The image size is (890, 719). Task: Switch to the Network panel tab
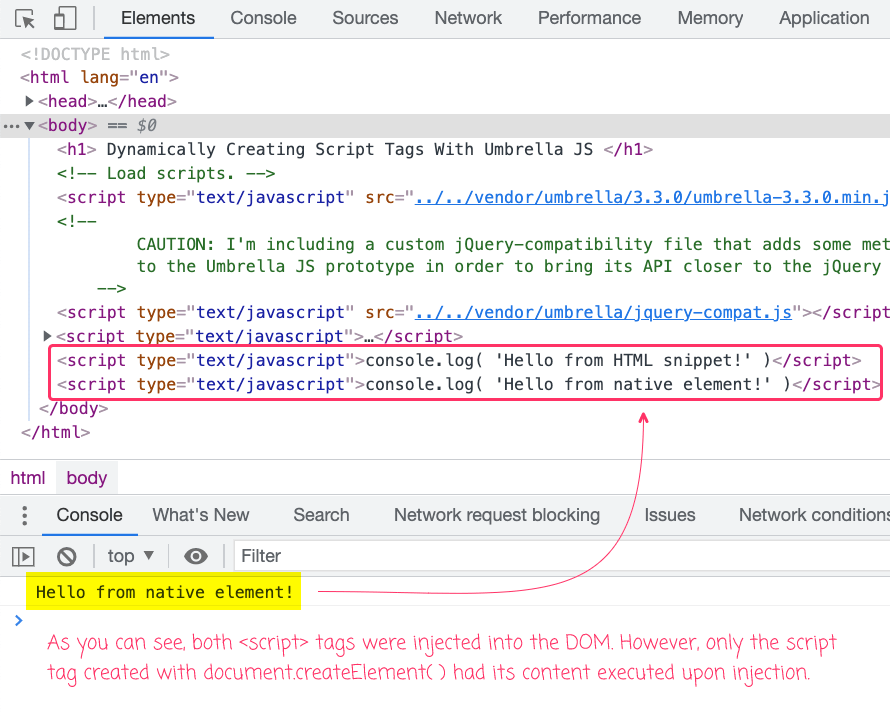pos(468,18)
